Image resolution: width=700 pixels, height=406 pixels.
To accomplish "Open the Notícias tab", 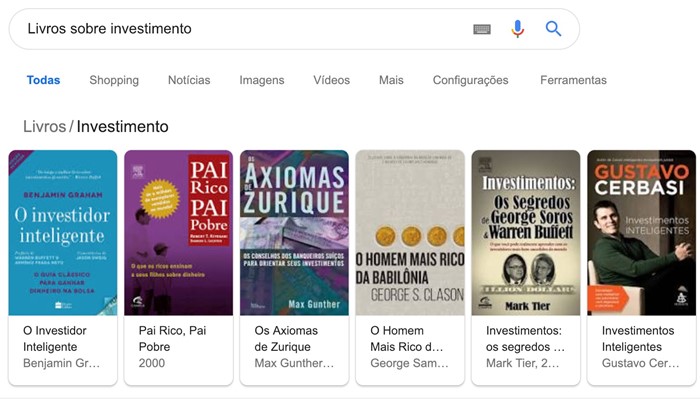I will click(189, 80).
